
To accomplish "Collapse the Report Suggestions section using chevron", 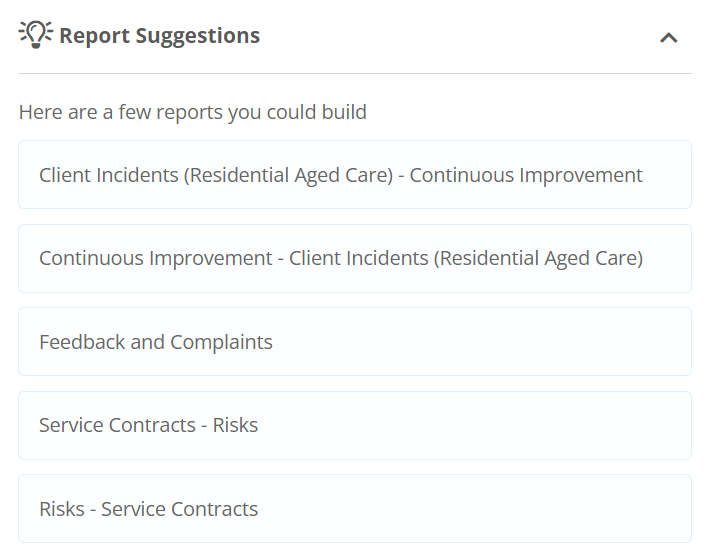I will point(668,37).
